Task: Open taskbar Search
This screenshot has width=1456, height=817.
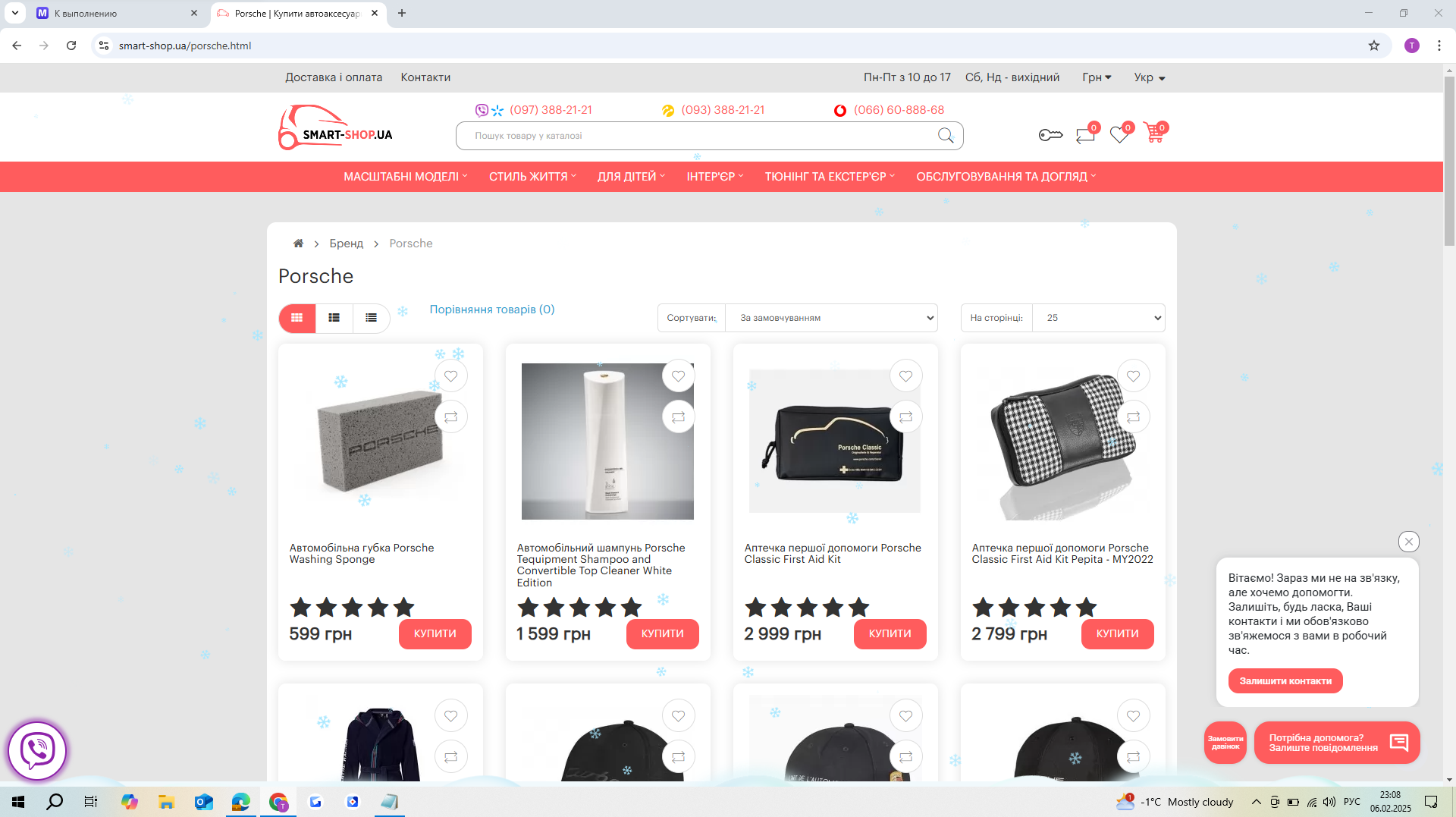Action: pos(55,802)
